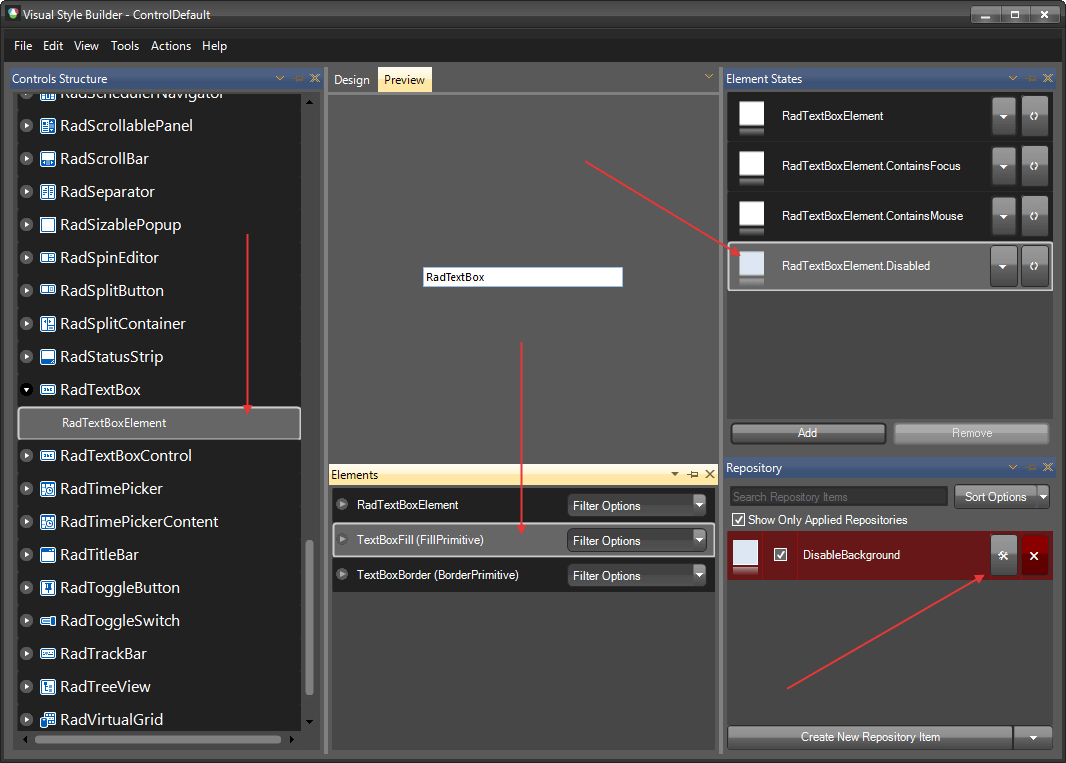Switch to the Design tab
Image resolution: width=1066 pixels, height=763 pixels.
(352, 79)
